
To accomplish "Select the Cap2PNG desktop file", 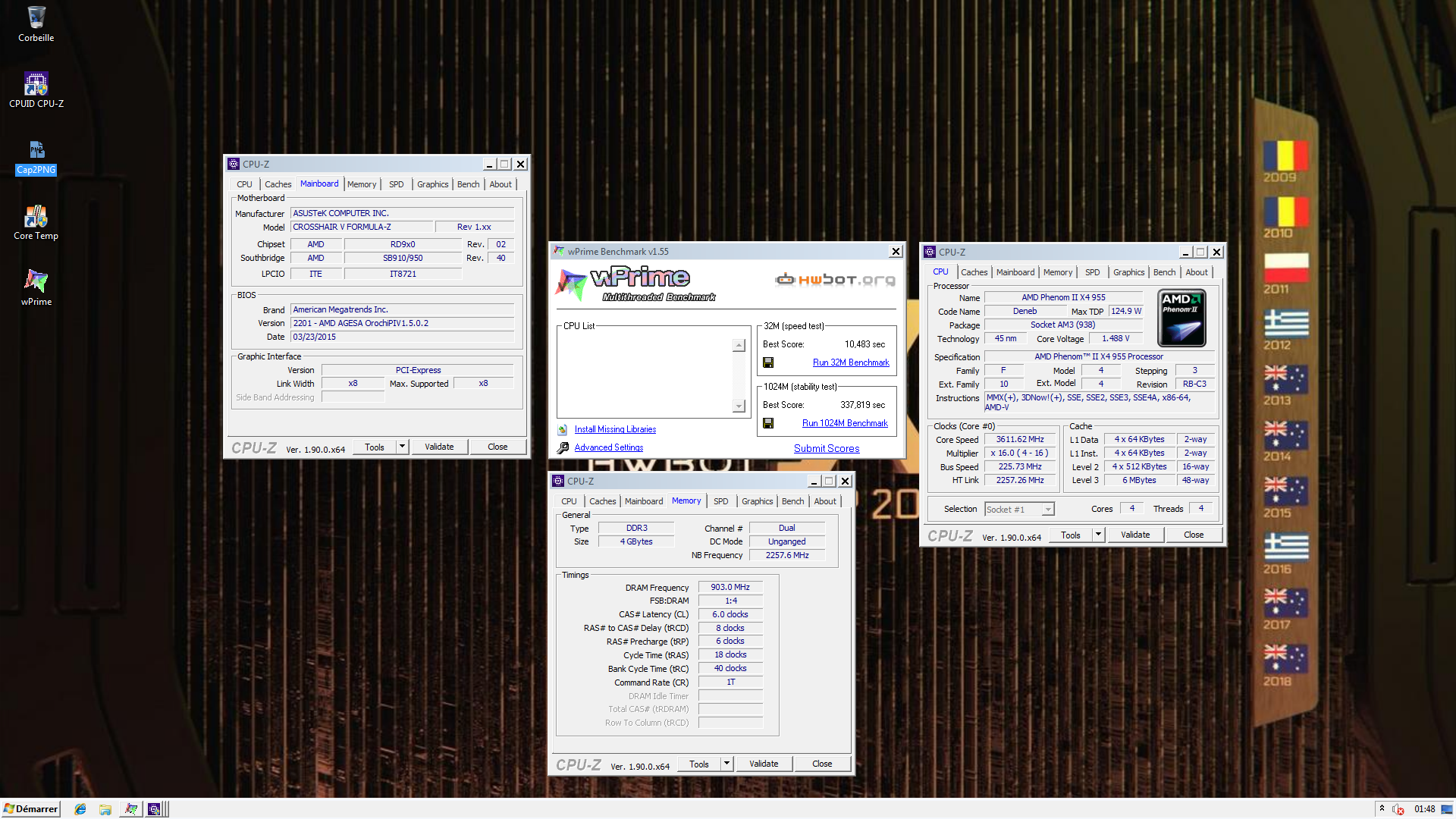I will click(36, 157).
